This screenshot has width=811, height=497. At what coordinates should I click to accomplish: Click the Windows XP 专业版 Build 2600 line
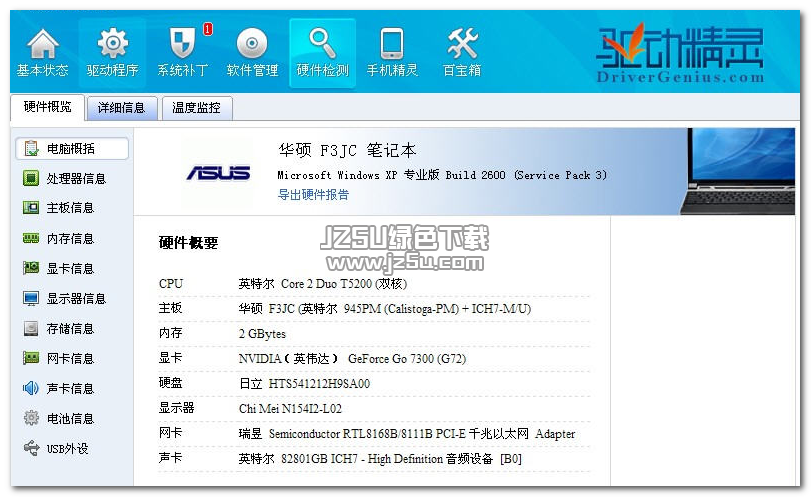coord(442,175)
